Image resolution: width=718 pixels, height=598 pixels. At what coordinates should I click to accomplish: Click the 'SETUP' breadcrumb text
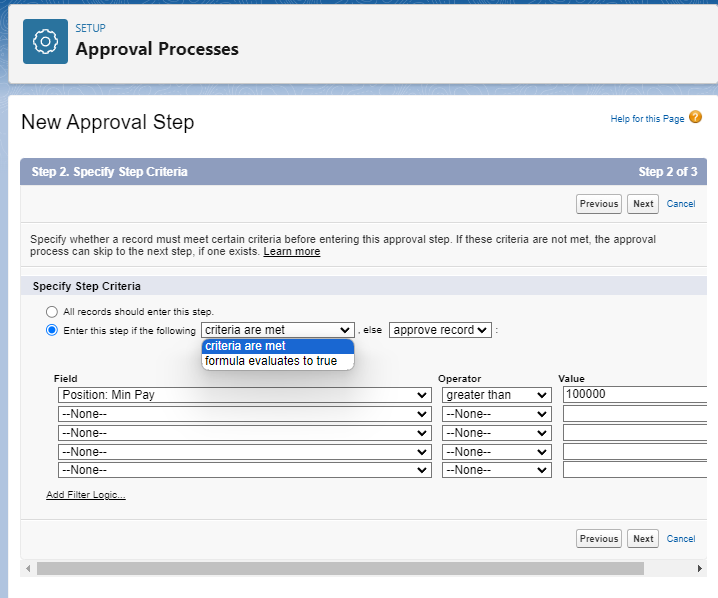tap(90, 28)
